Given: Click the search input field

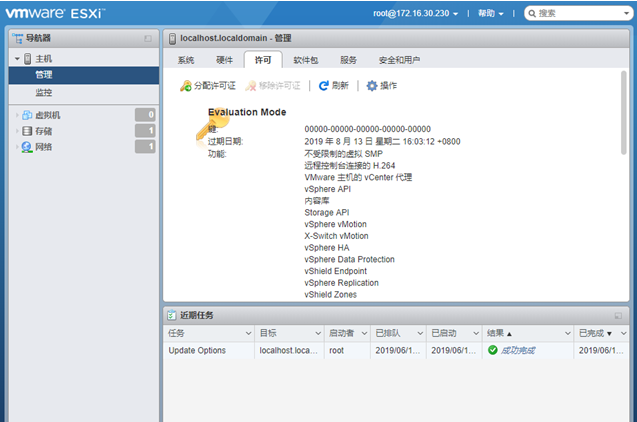Looking at the screenshot, I should coord(579,13).
